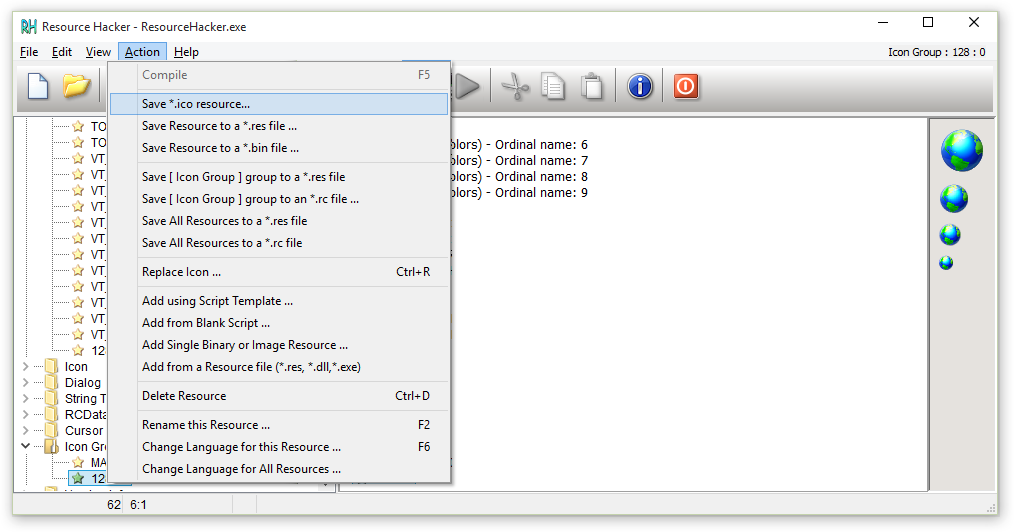Open the Help menu
The width and height of the screenshot is (1014, 532).
point(186,52)
